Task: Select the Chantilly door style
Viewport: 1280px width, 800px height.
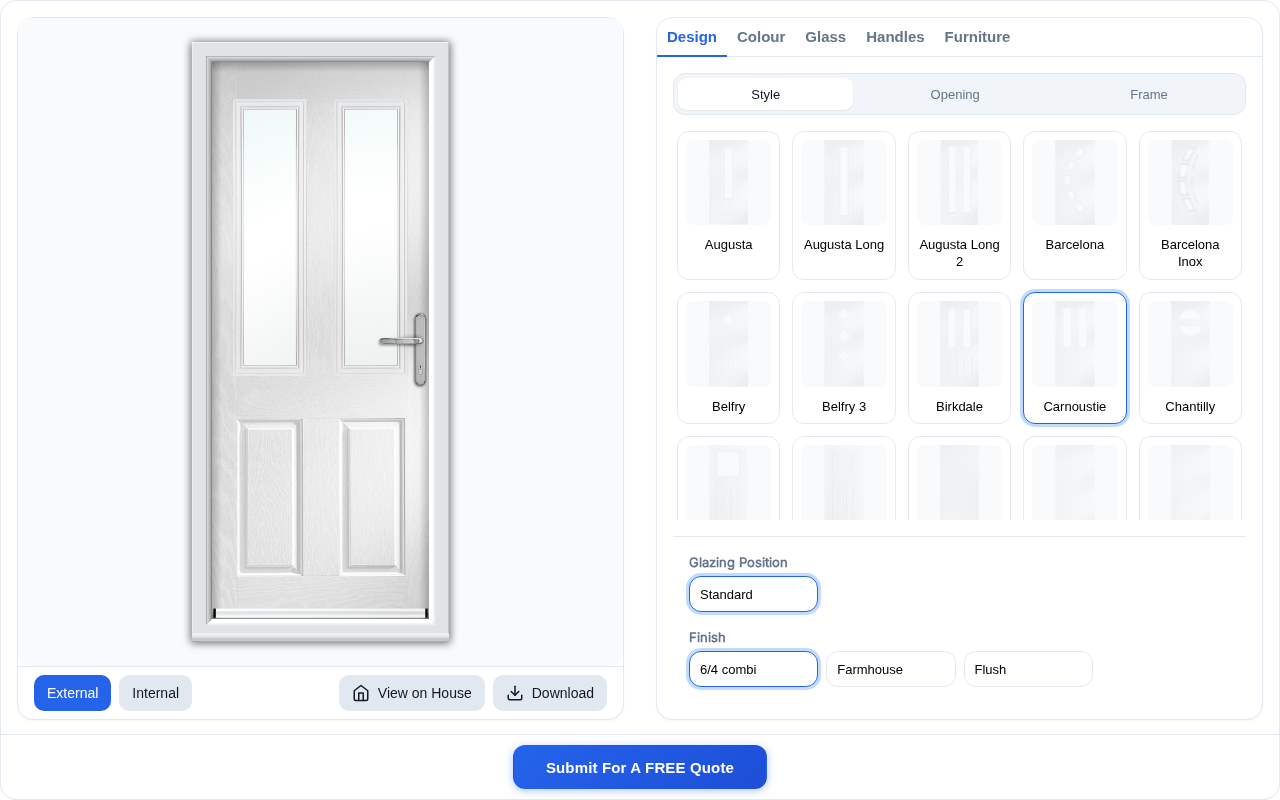Action: coord(1190,358)
